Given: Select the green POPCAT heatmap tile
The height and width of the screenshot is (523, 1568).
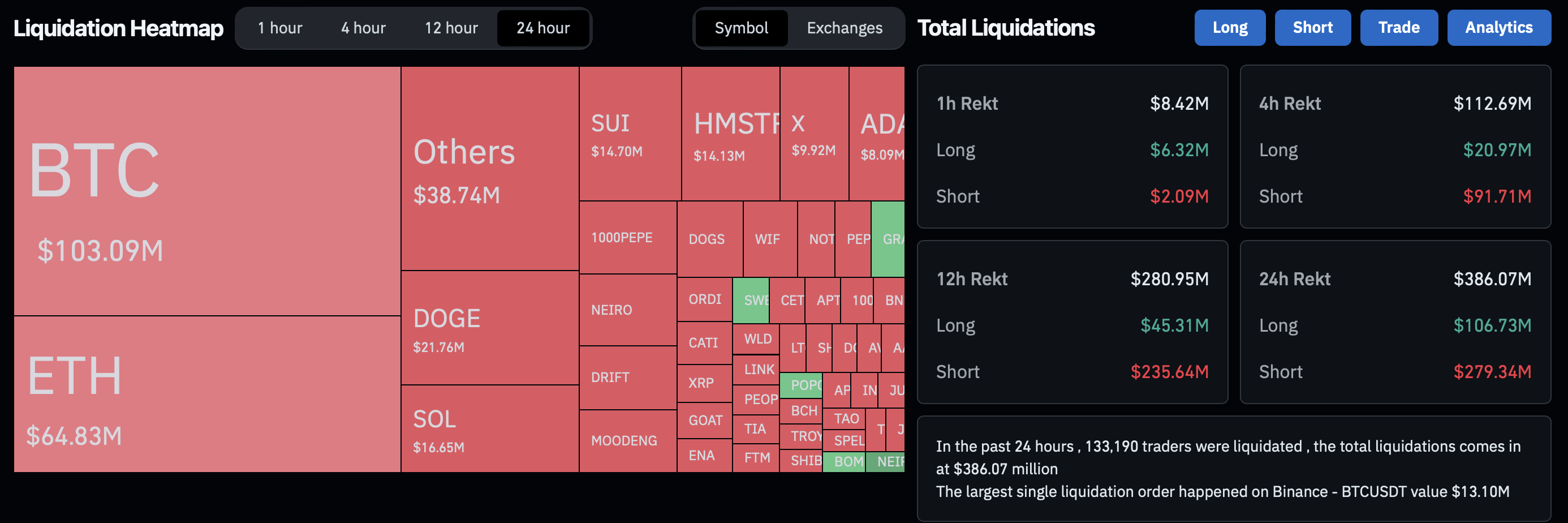Looking at the screenshot, I should point(800,385).
